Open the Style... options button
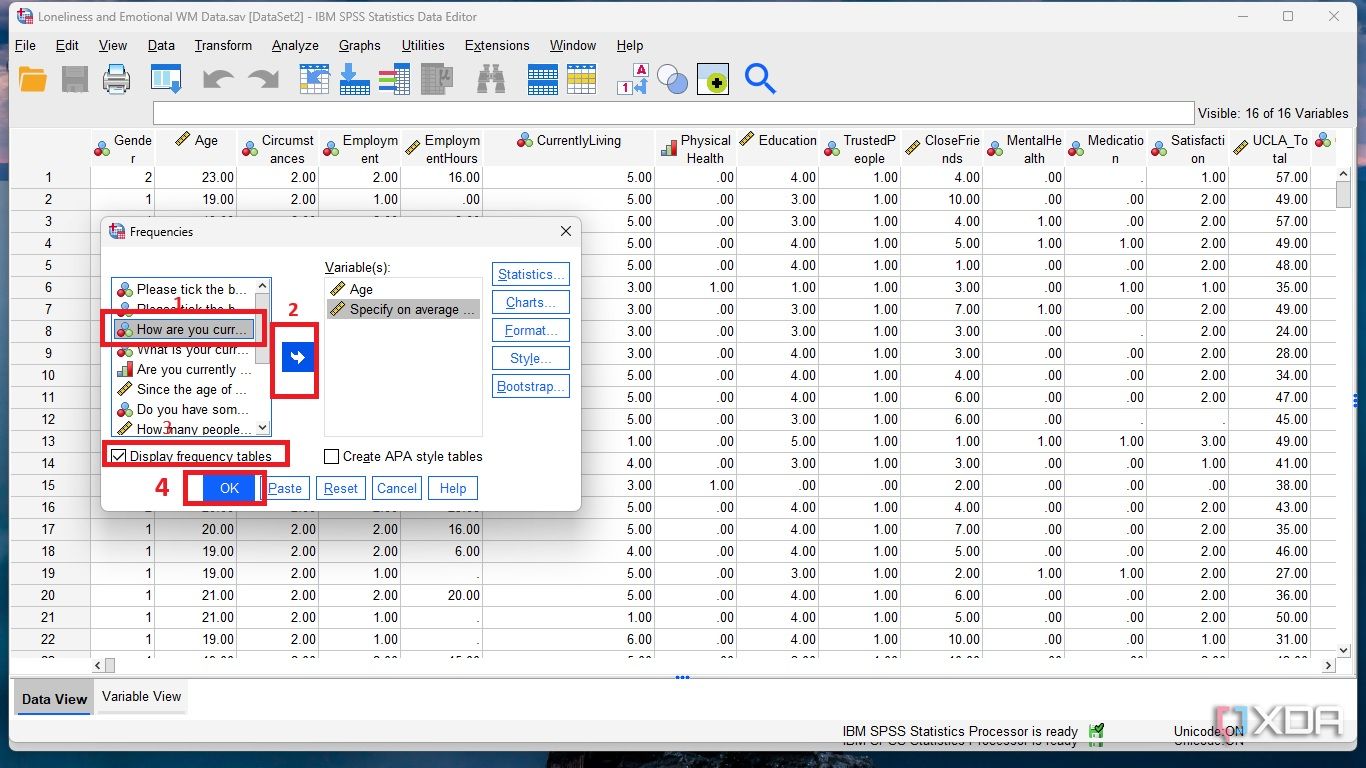 531,358
